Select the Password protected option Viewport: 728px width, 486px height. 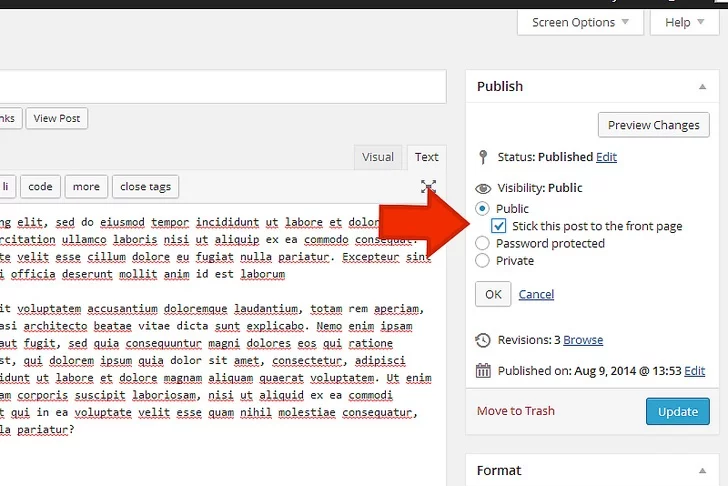pyautogui.click(x=483, y=243)
